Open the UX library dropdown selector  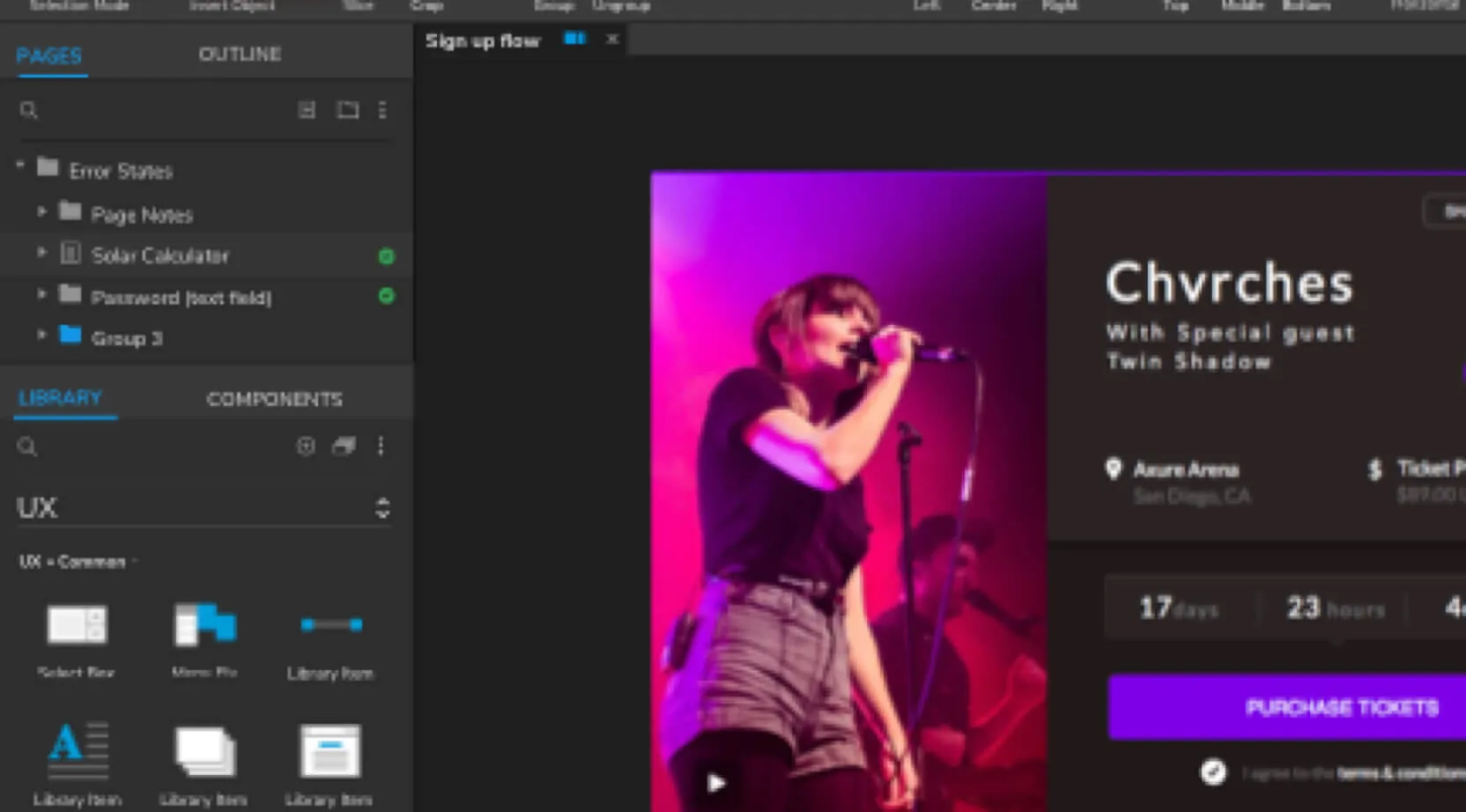coord(382,508)
